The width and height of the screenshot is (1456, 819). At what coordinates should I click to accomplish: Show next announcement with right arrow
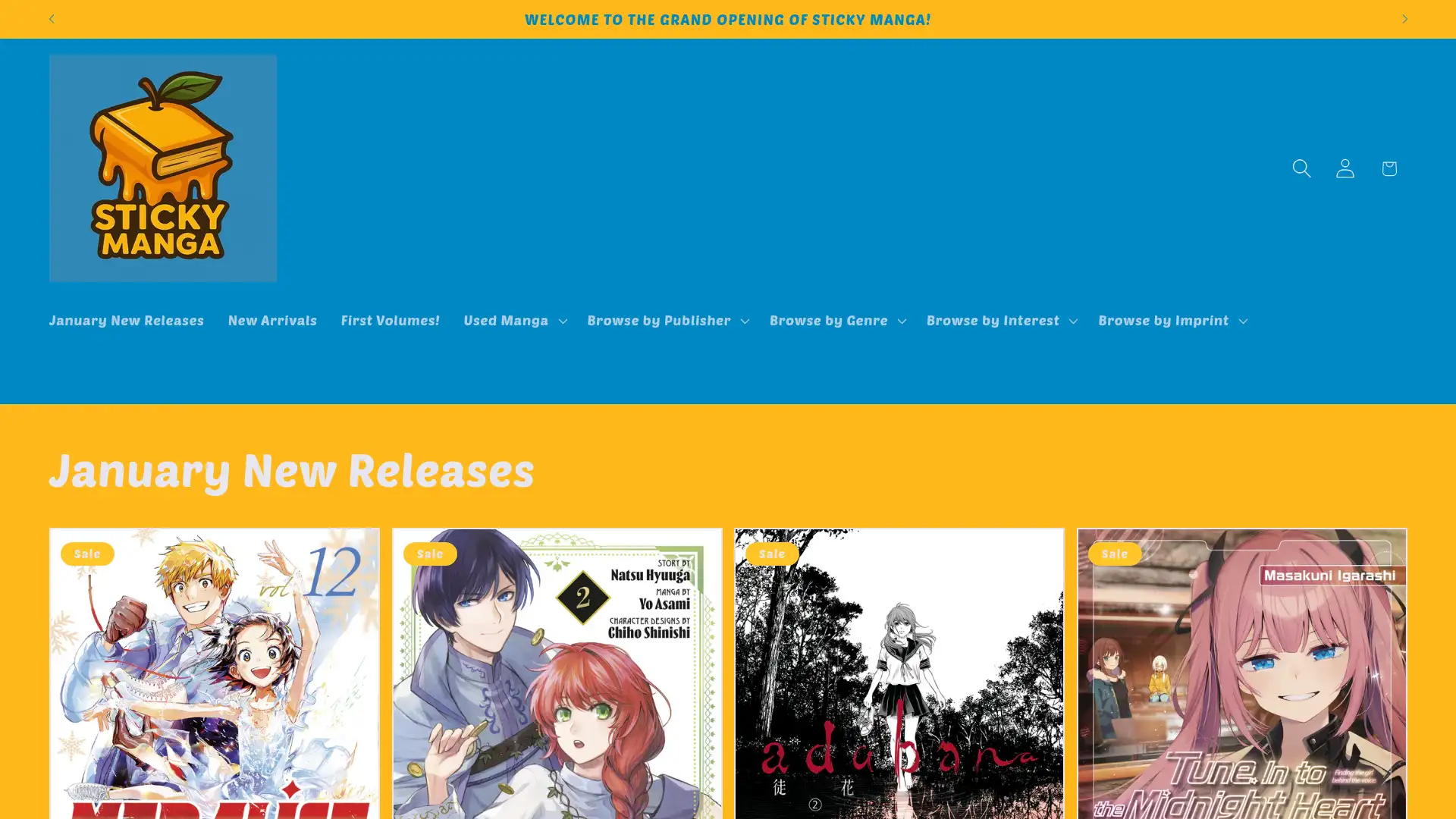[1404, 18]
